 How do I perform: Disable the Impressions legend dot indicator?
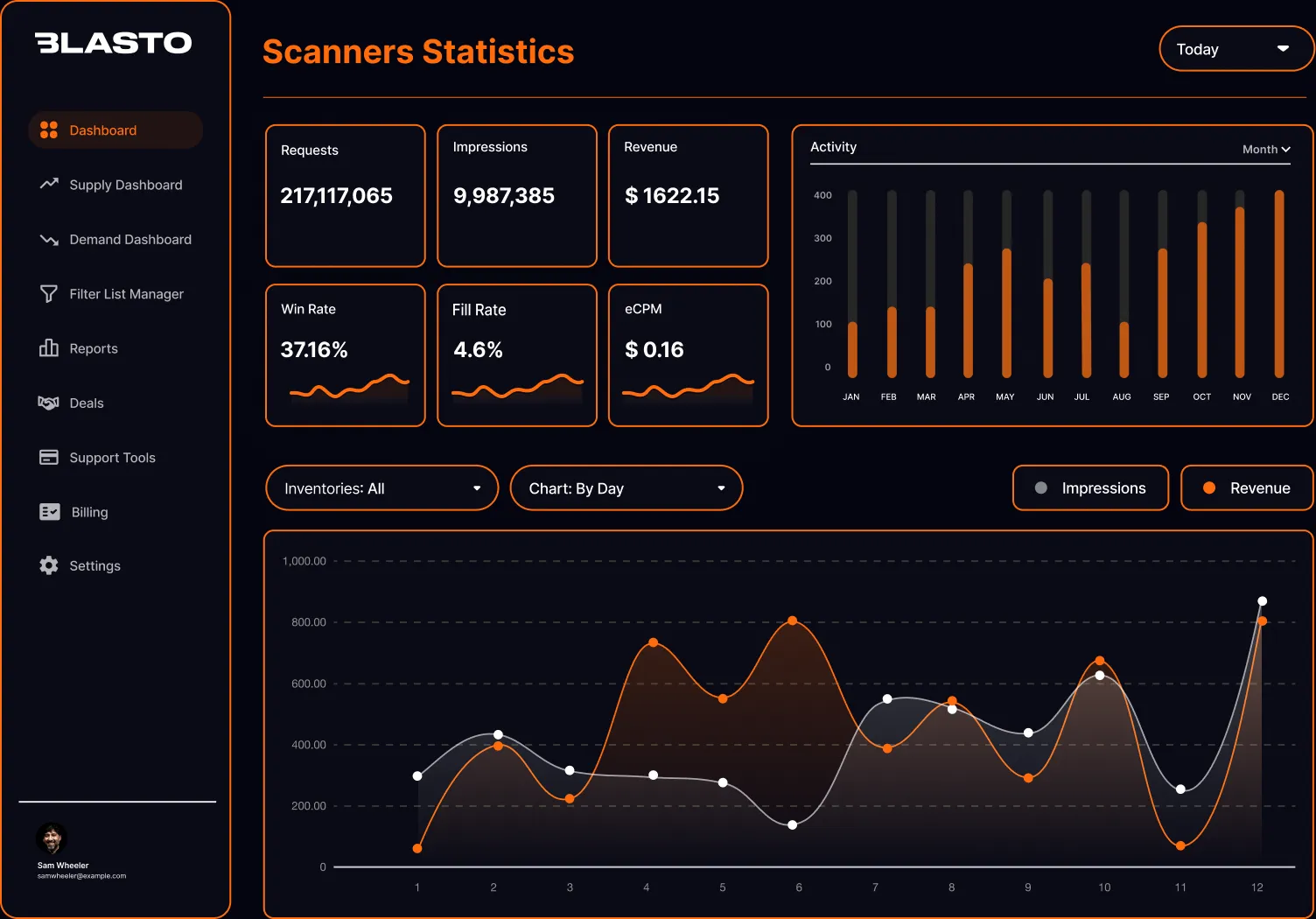[1040, 488]
